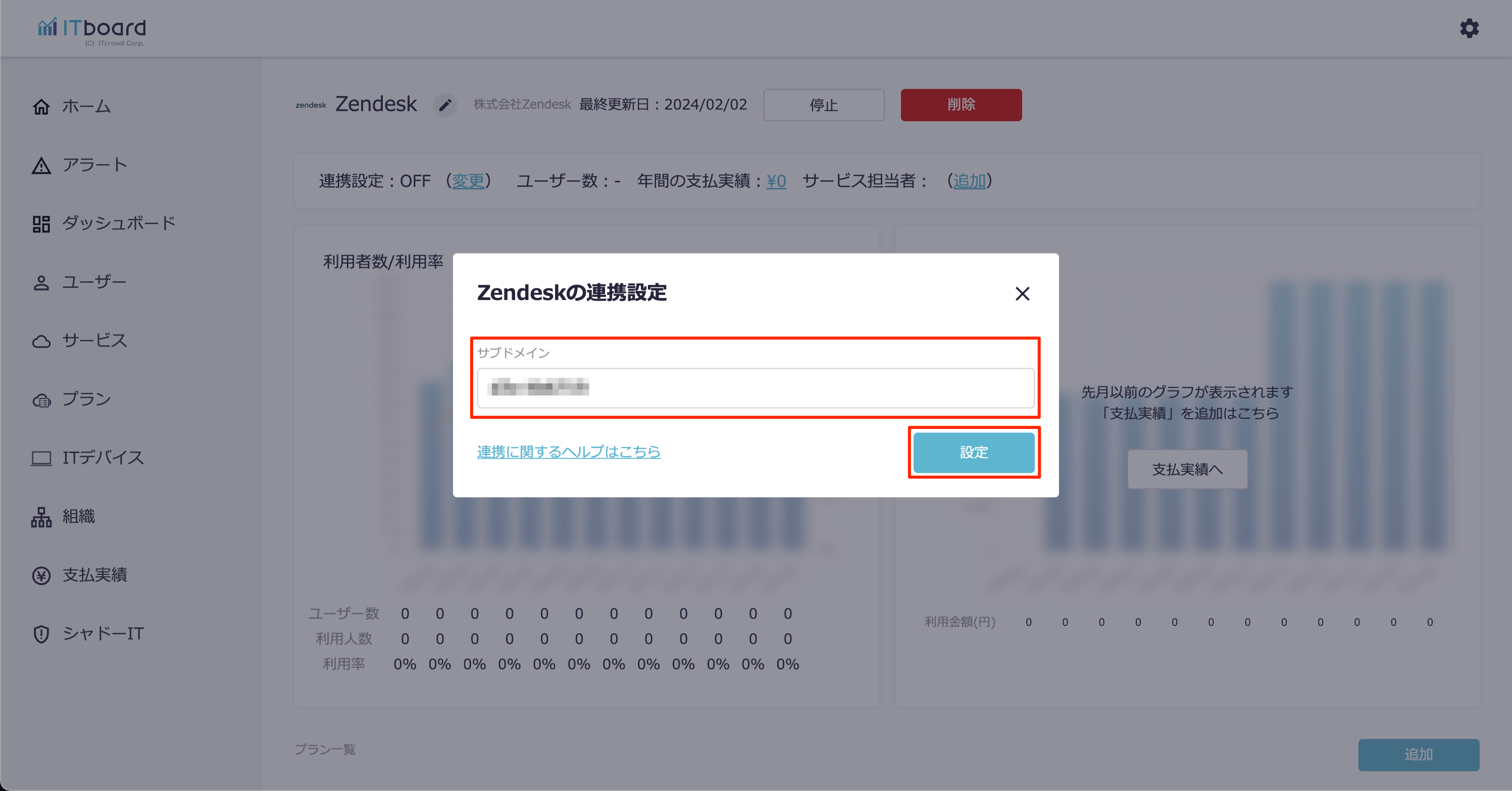The image size is (1512, 791).
Task: Select the organization hierarchy icon
Action: point(41,517)
